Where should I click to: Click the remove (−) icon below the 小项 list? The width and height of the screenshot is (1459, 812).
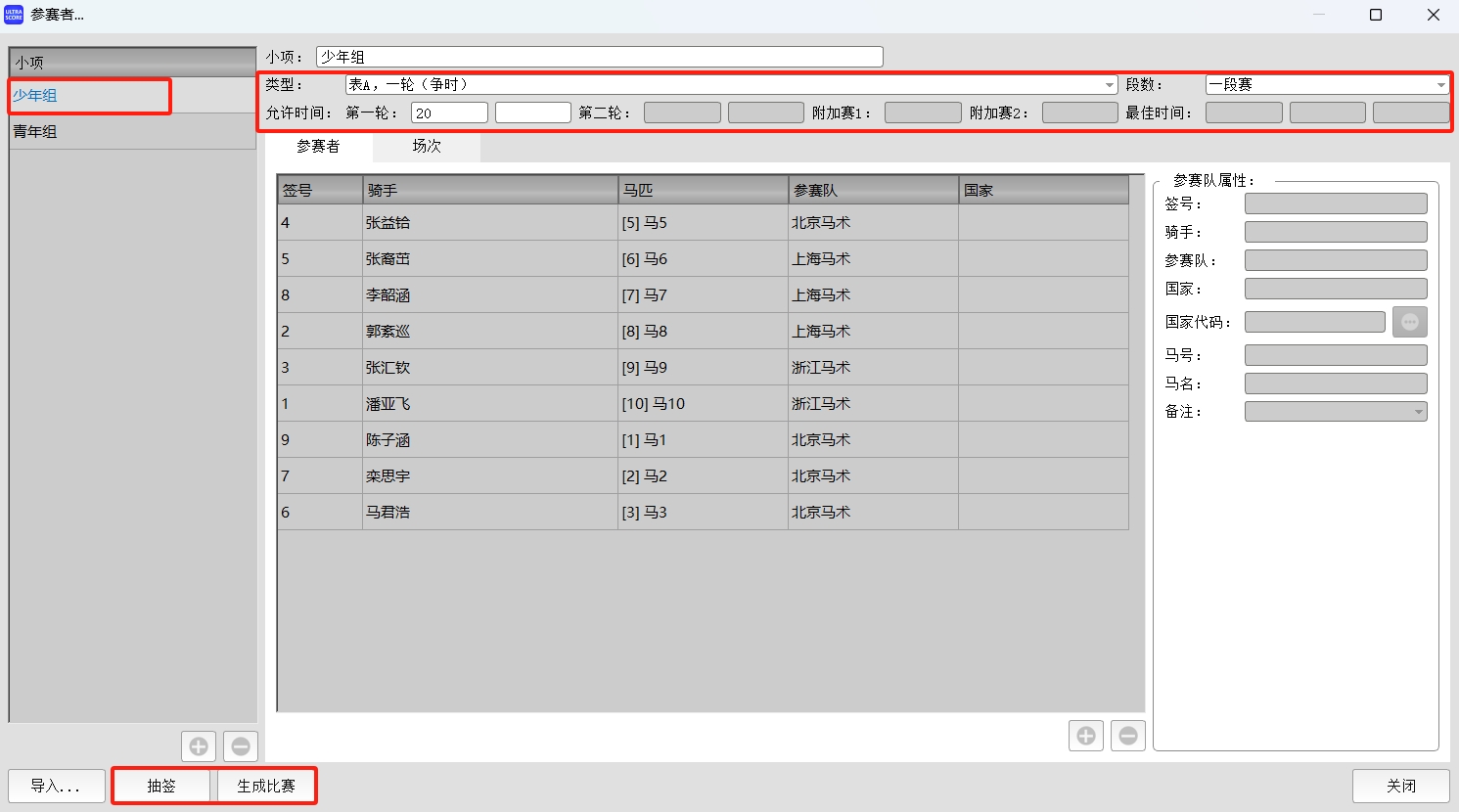(x=241, y=745)
